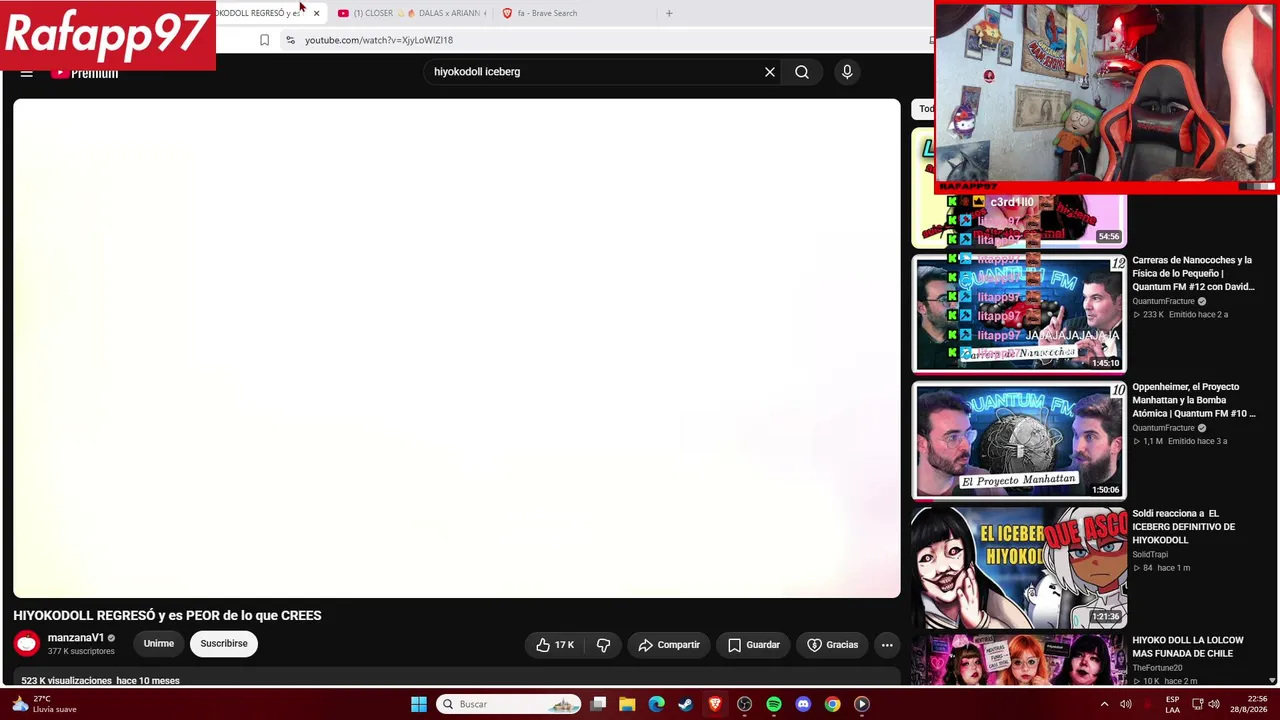Open Google Chrome from the taskbar
This screenshot has width=1280, height=720.
coord(832,704)
